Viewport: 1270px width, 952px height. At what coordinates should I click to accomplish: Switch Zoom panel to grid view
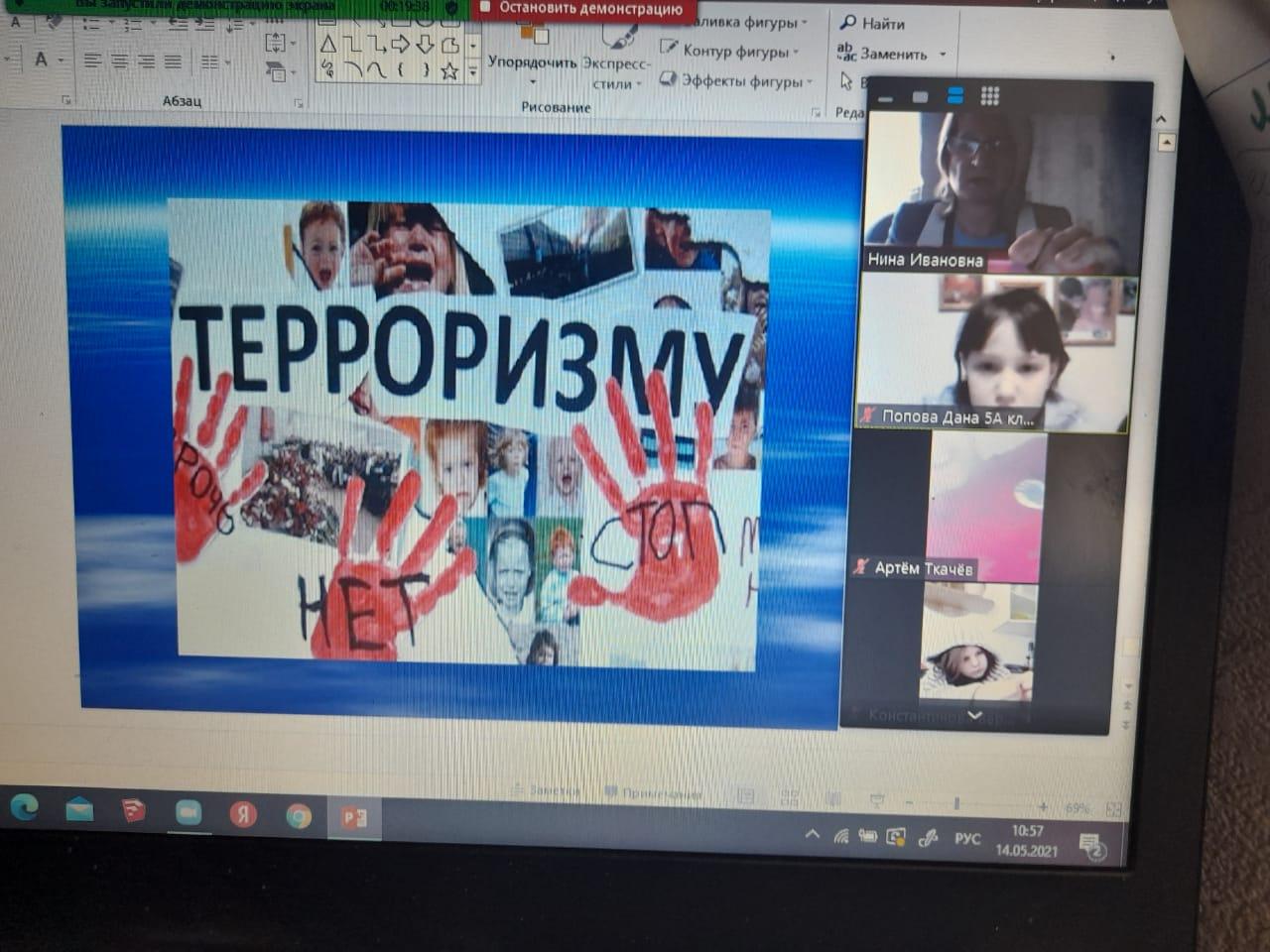[989, 96]
